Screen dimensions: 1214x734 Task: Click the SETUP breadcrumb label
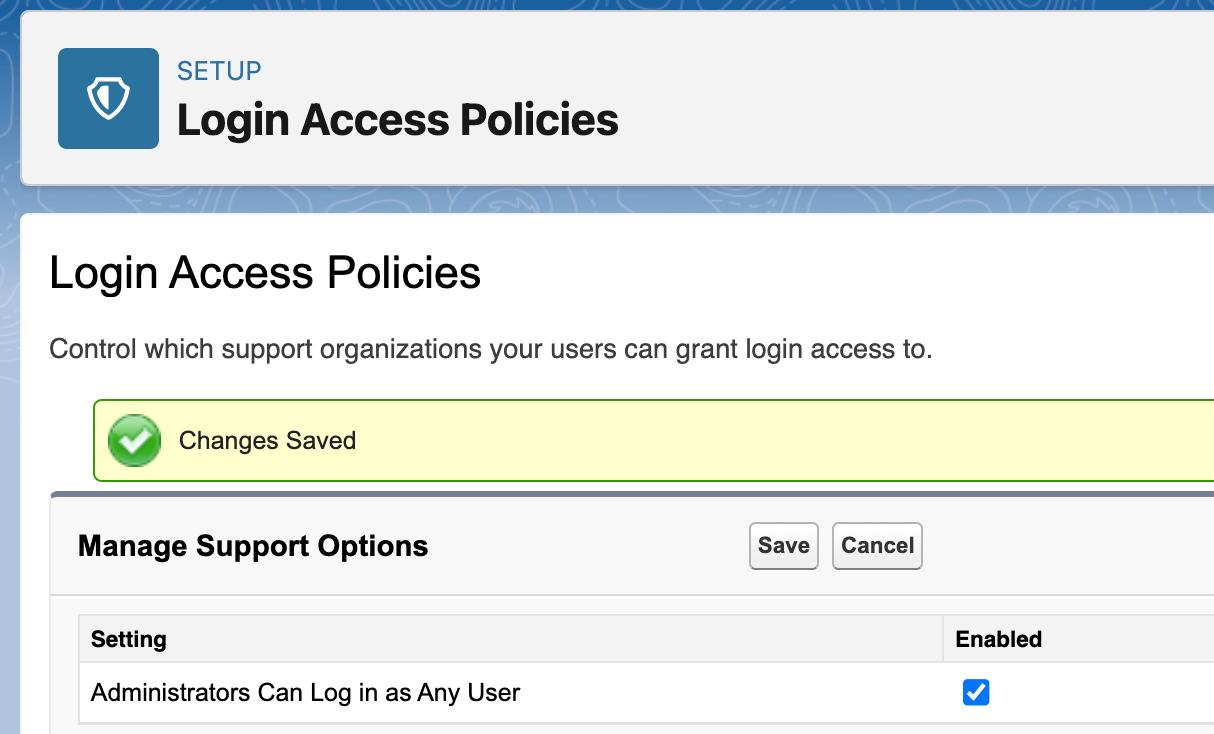pos(219,71)
